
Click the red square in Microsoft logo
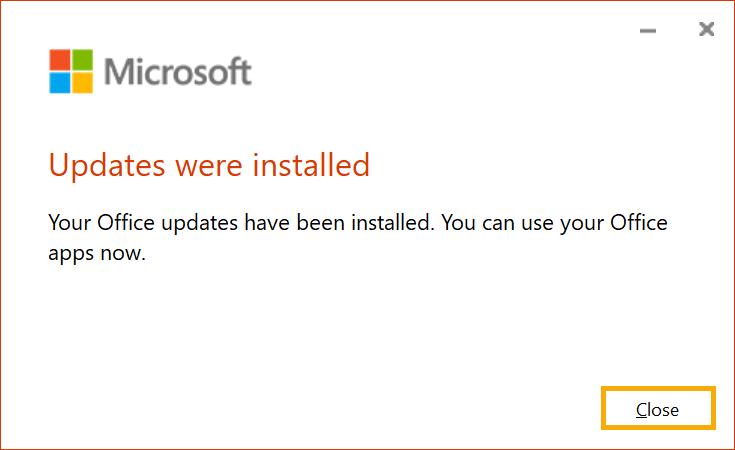(60, 59)
